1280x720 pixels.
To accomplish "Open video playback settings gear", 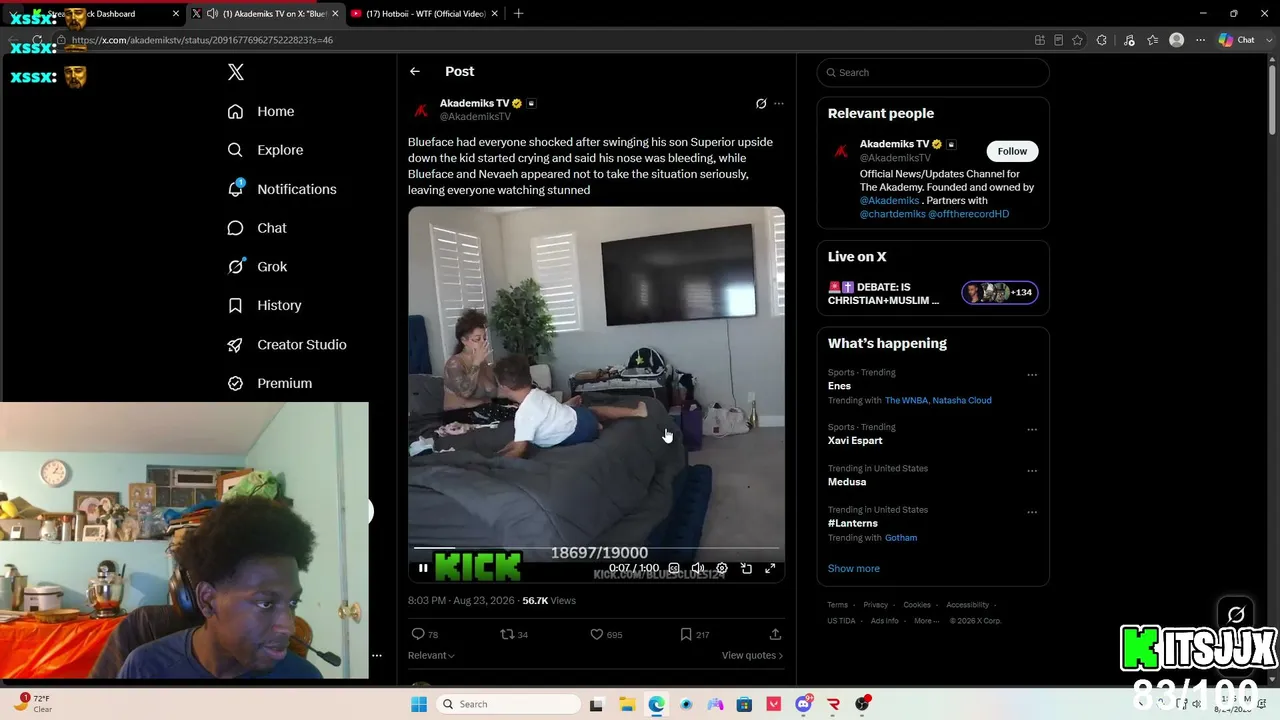I will click(722, 568).
